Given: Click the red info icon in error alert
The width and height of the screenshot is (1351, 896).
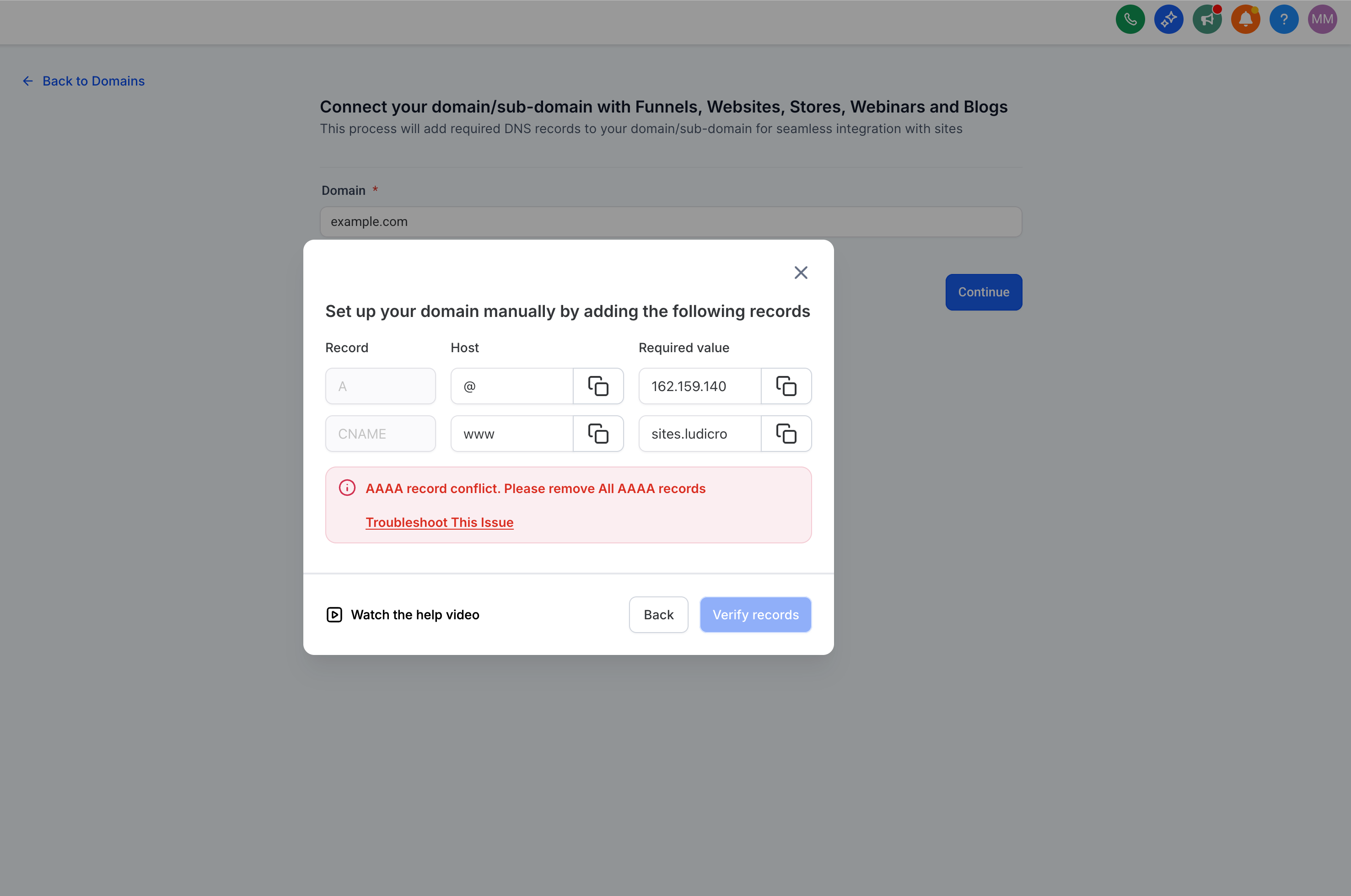Looking at the screenshot, I should 347,488.
